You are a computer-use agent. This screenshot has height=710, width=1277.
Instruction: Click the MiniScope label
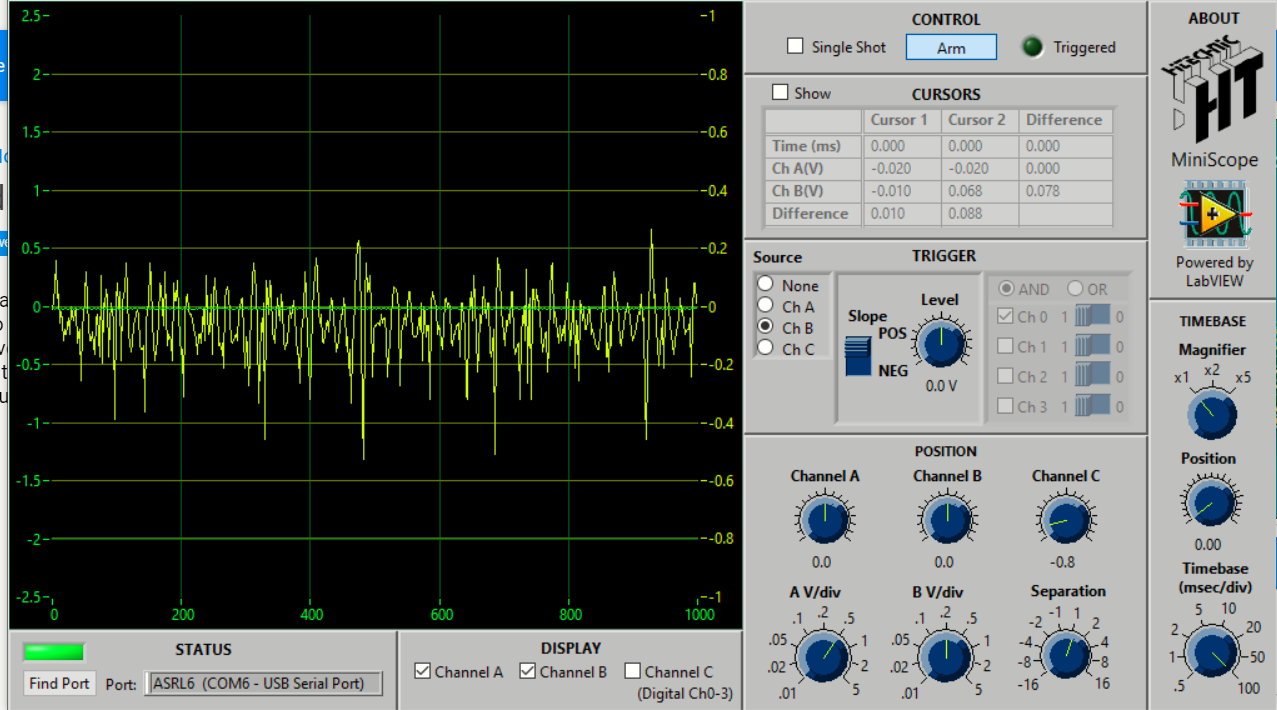[1214, 160]
